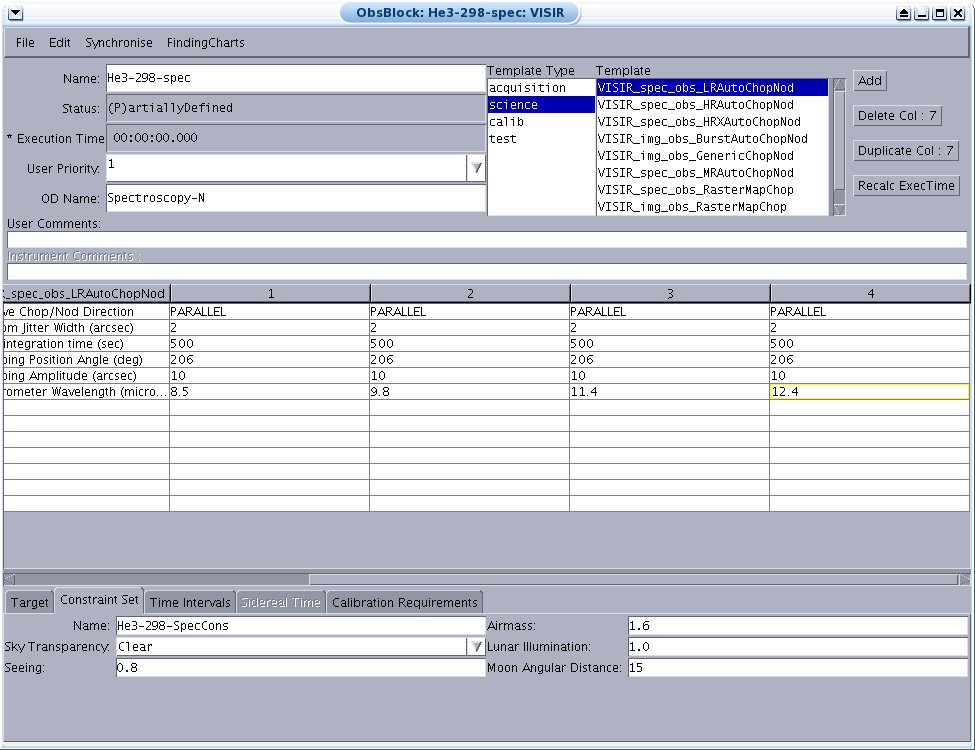Click the template list vertical scrollbar
The image size is (975, 750).
pyautogui.click(x=839, y=141)
